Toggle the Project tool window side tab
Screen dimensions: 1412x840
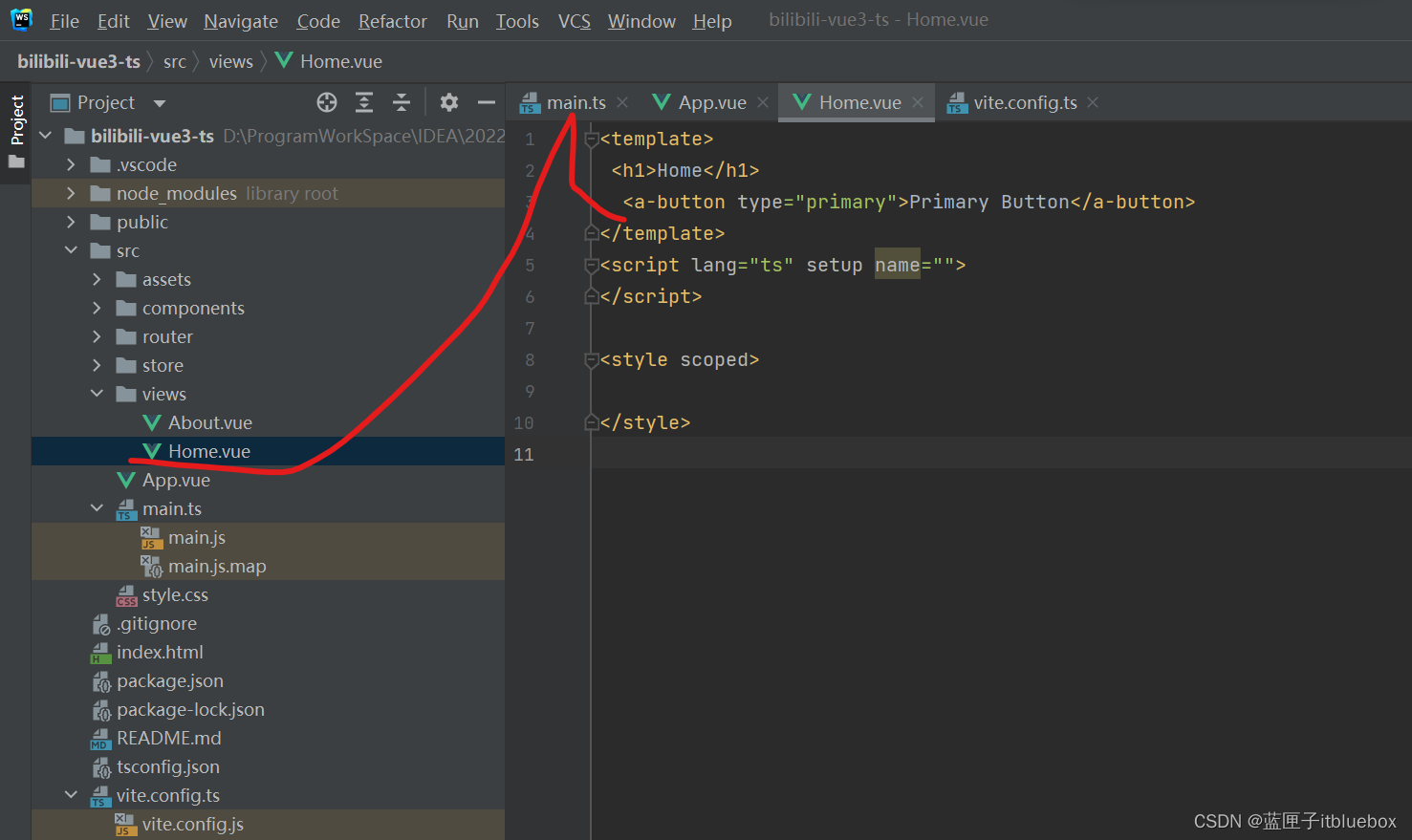pos(16,121)
